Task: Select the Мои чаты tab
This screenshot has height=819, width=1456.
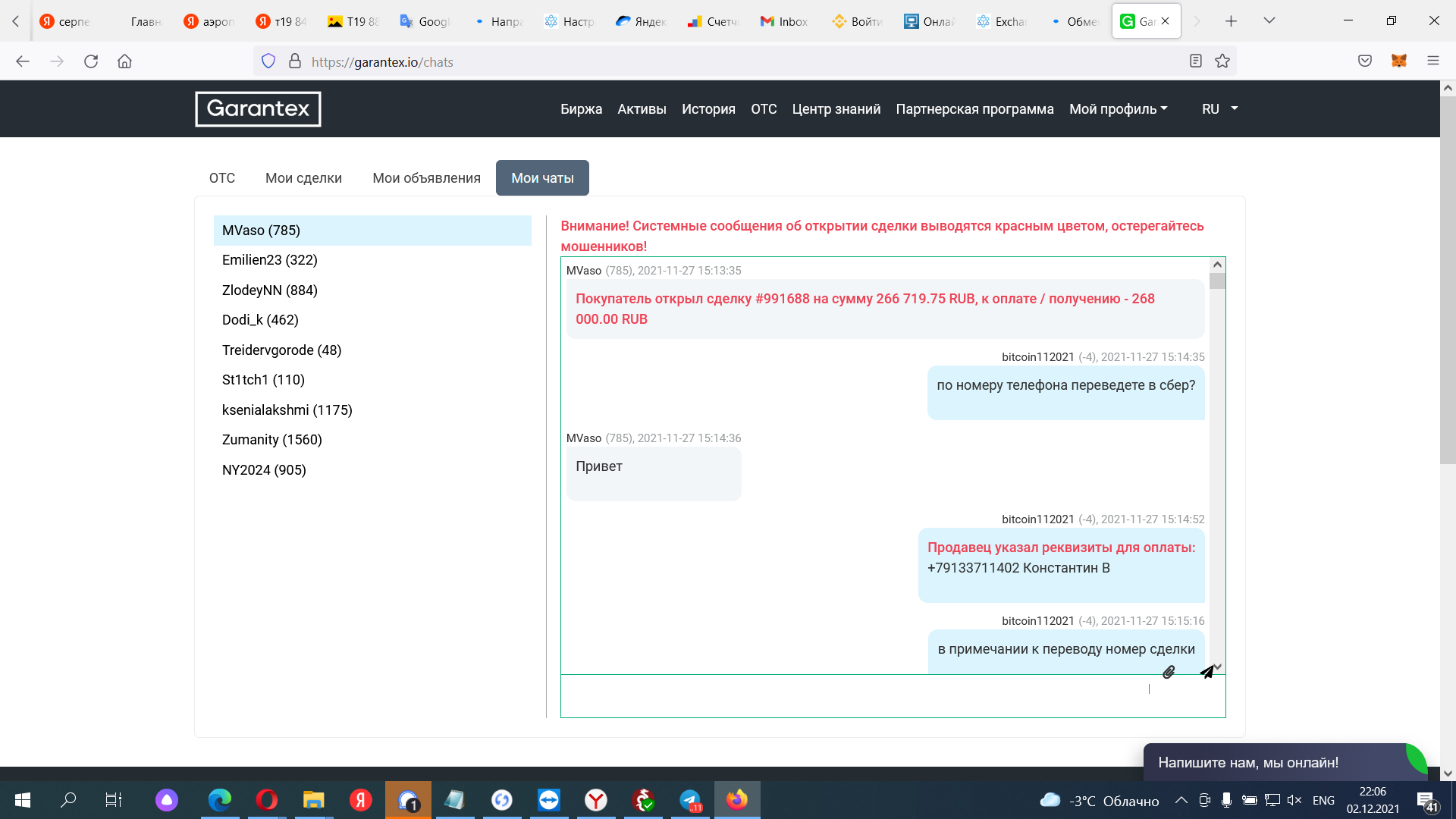Action: 542,177
